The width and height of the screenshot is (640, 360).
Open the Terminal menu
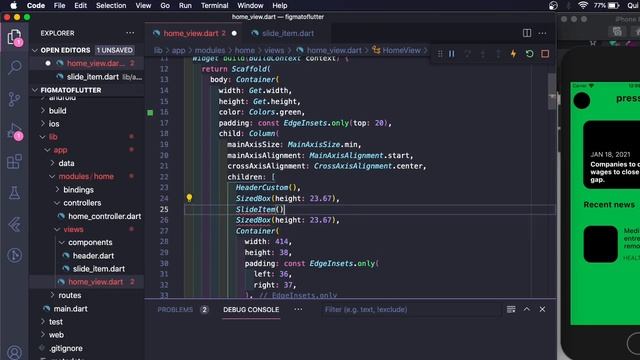point(214,5)
